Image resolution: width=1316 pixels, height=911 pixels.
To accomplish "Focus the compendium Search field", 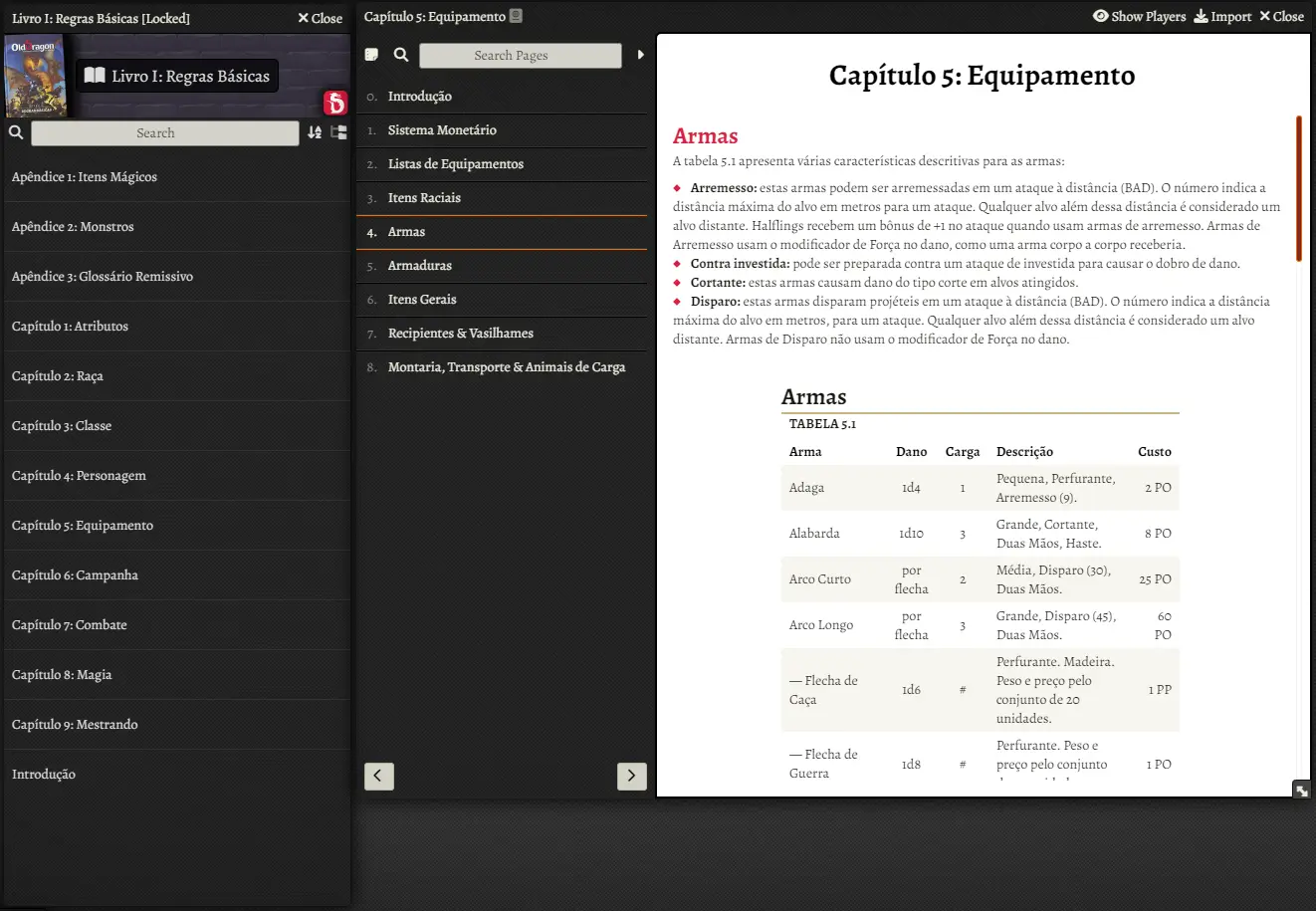I will click(165, 133).
